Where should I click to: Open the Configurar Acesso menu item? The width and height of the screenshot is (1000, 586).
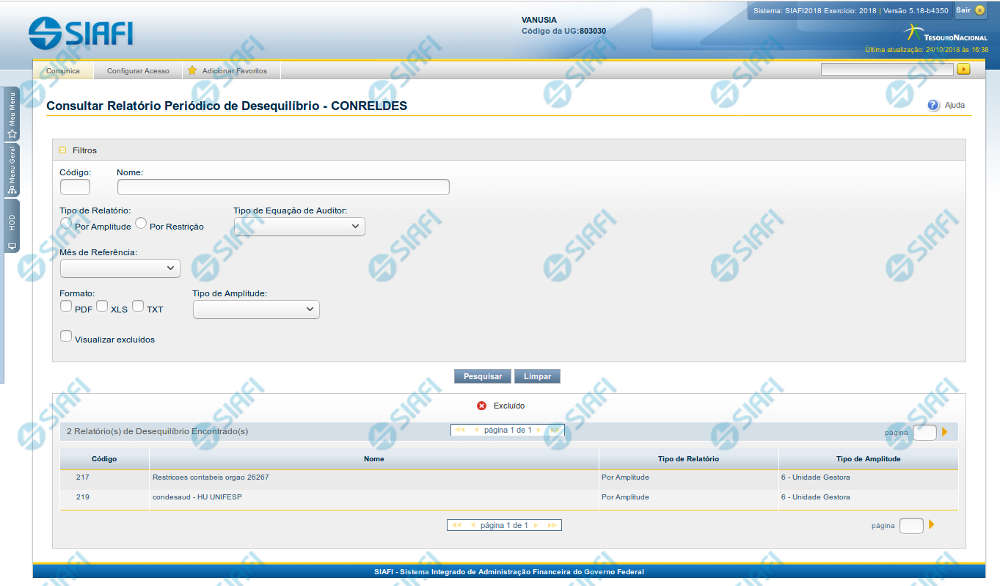coord(138,71)
